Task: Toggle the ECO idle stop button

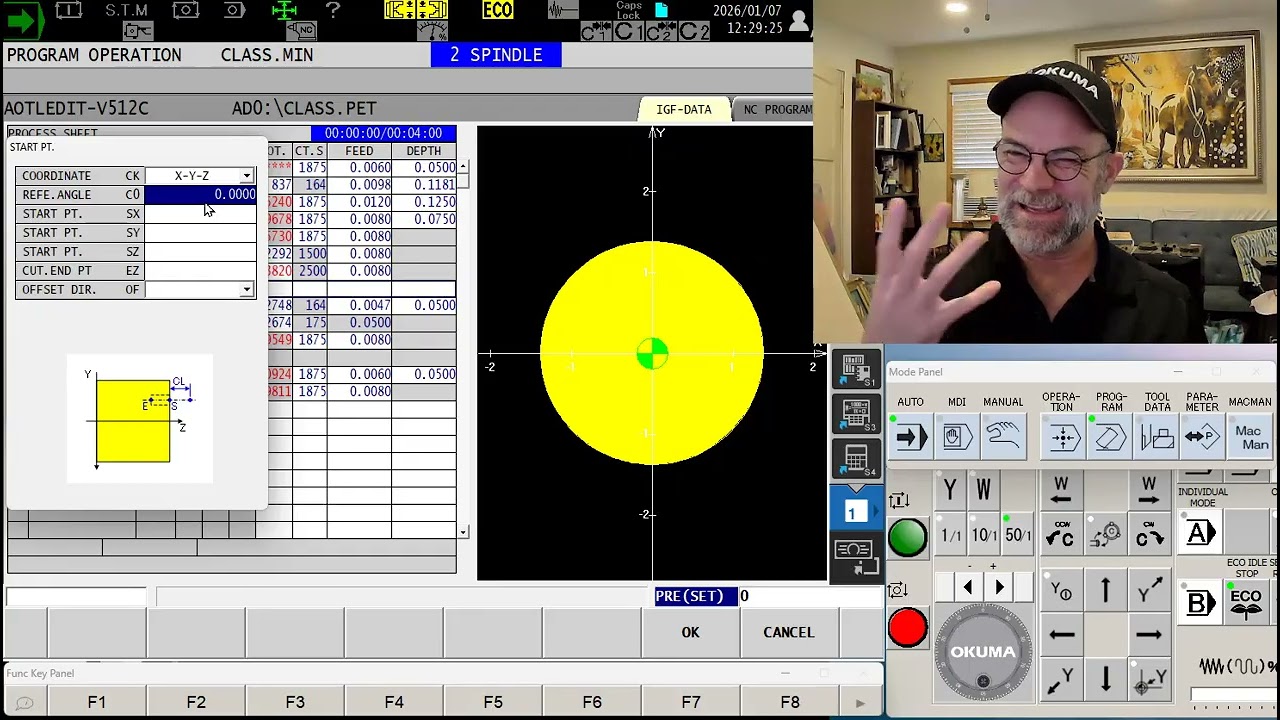Action: pos(1246,603)
